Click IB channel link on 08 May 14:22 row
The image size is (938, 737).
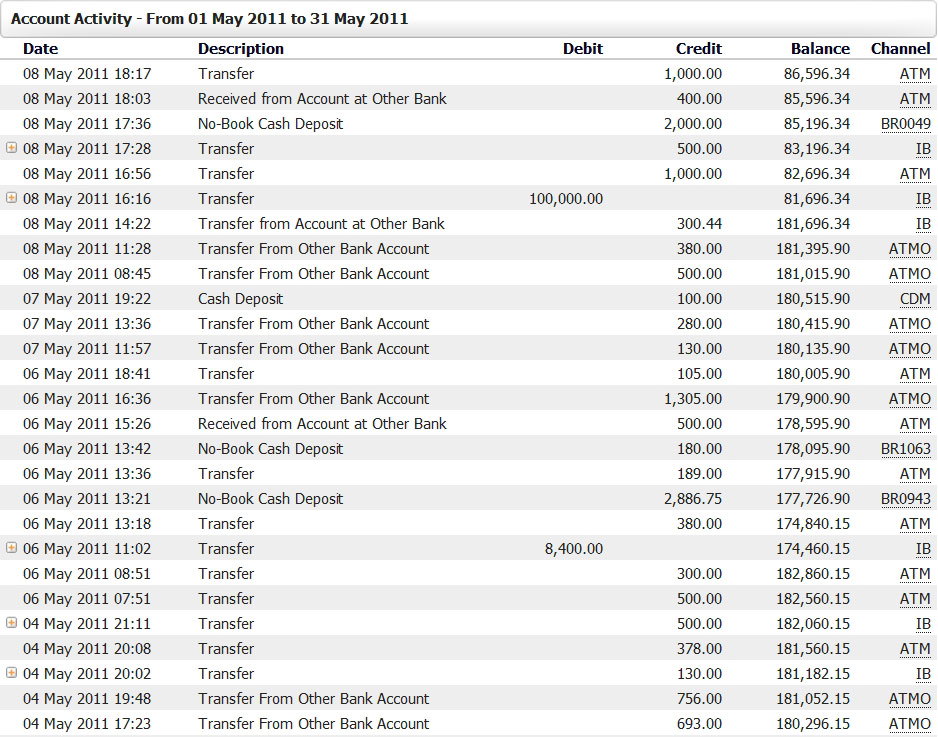923,224
